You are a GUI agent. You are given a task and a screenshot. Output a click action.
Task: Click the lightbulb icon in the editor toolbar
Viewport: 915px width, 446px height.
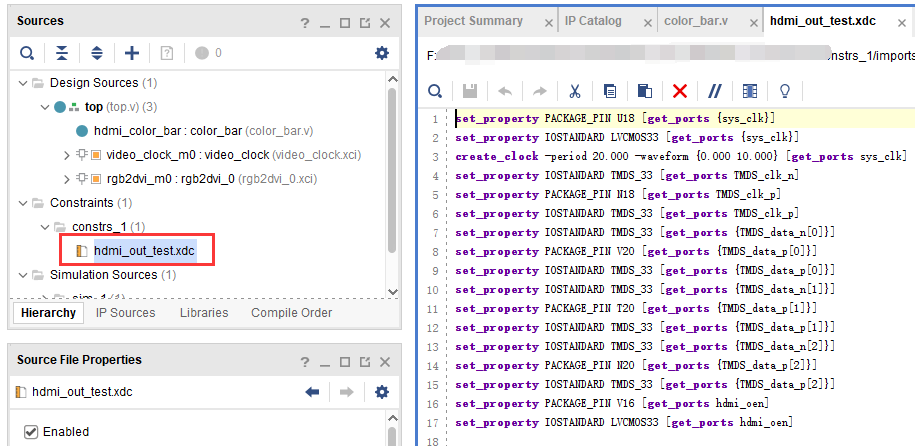[785, 91]
